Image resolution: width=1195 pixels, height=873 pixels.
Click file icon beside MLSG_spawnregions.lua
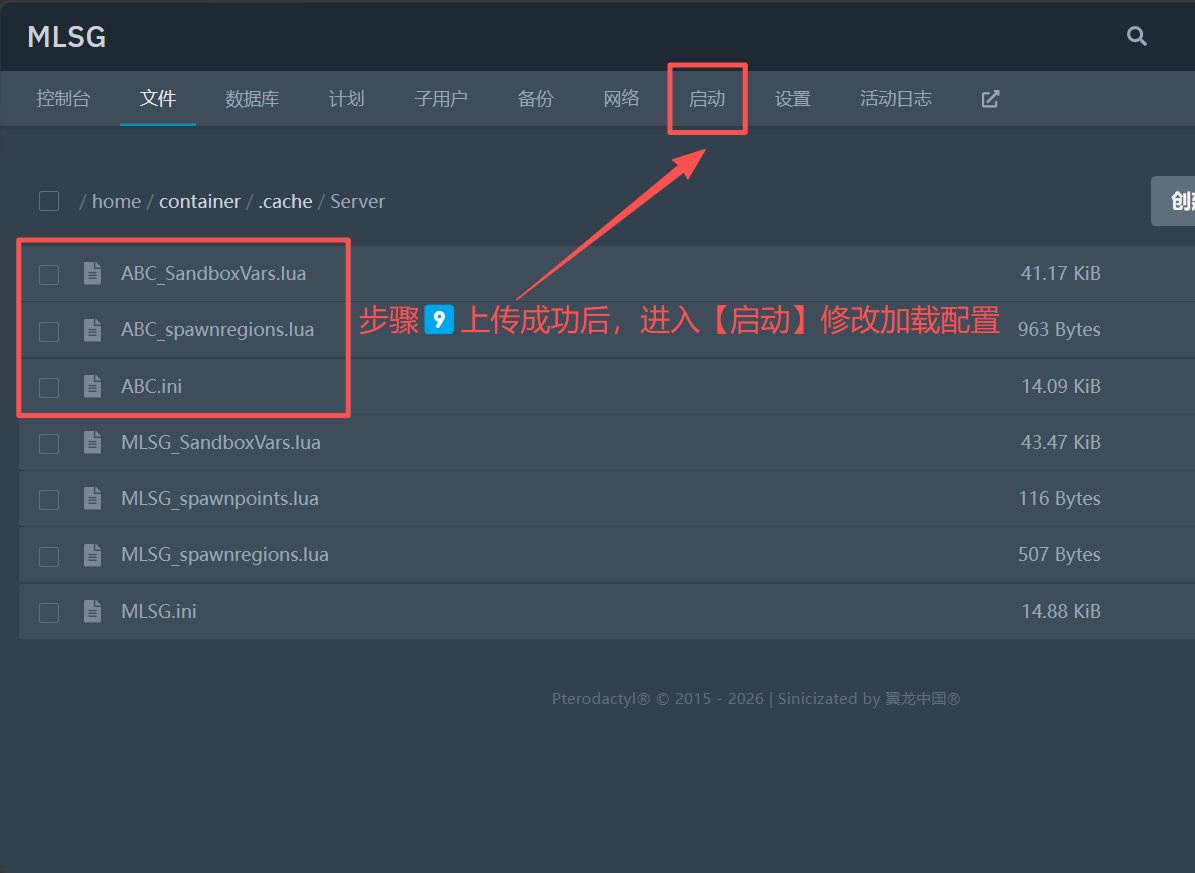92,554
